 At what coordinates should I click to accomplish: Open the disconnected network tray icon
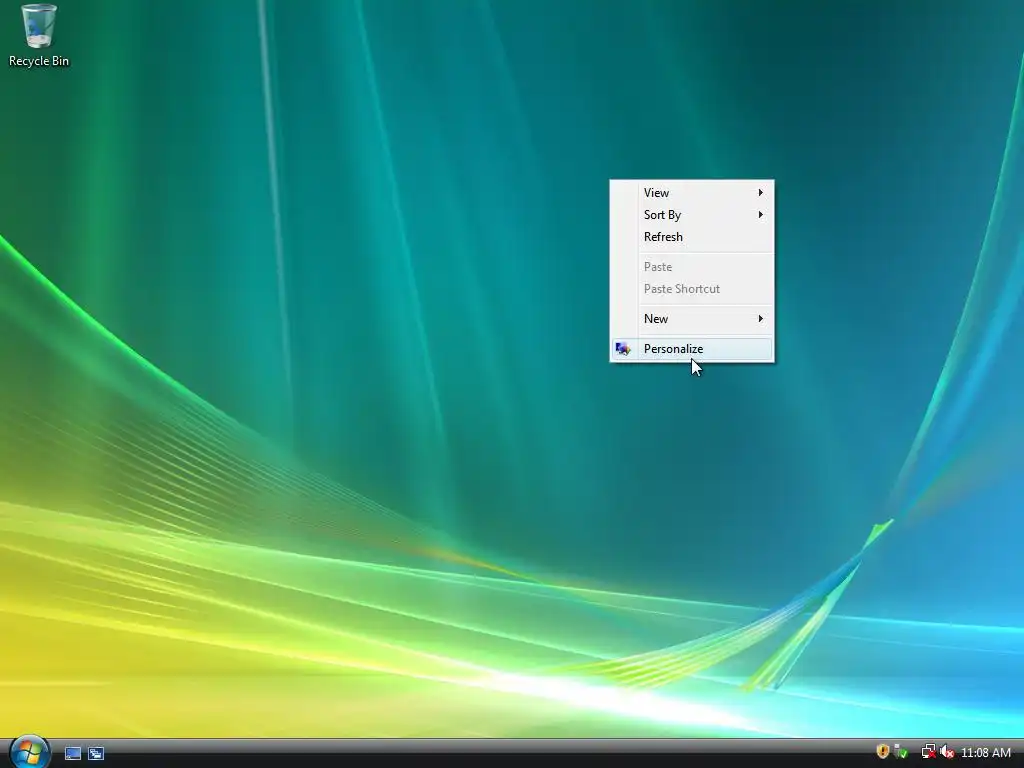pos(928,752)
